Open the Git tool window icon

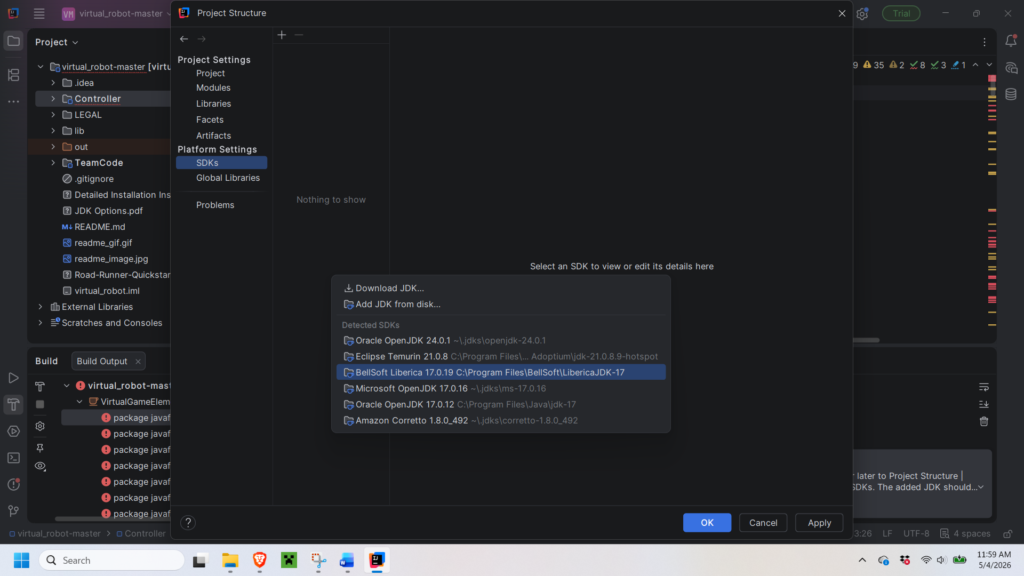click(x=13, y=511)
